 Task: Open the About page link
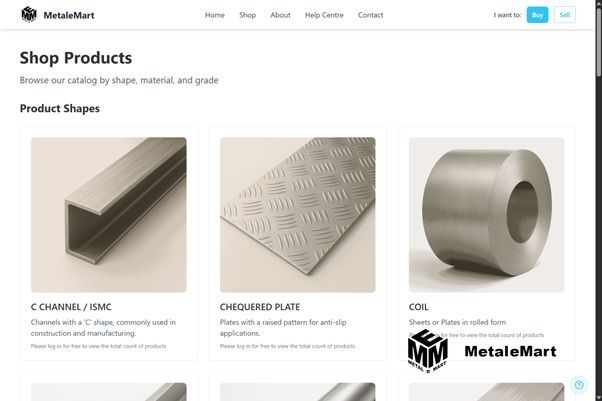coord(280,15)
